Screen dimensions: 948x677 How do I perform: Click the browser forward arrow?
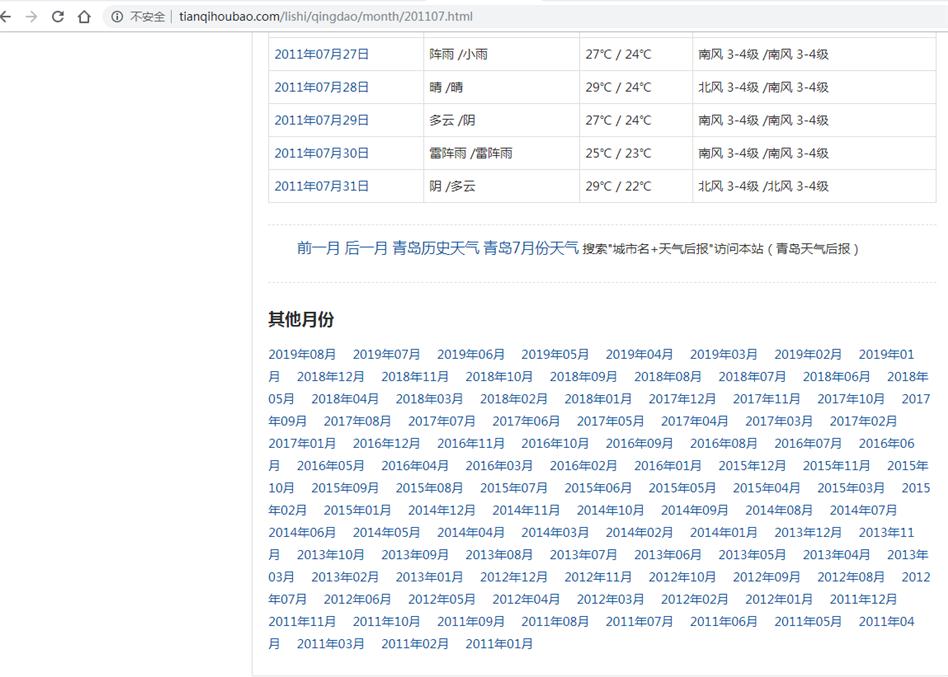tap(31, 16)
